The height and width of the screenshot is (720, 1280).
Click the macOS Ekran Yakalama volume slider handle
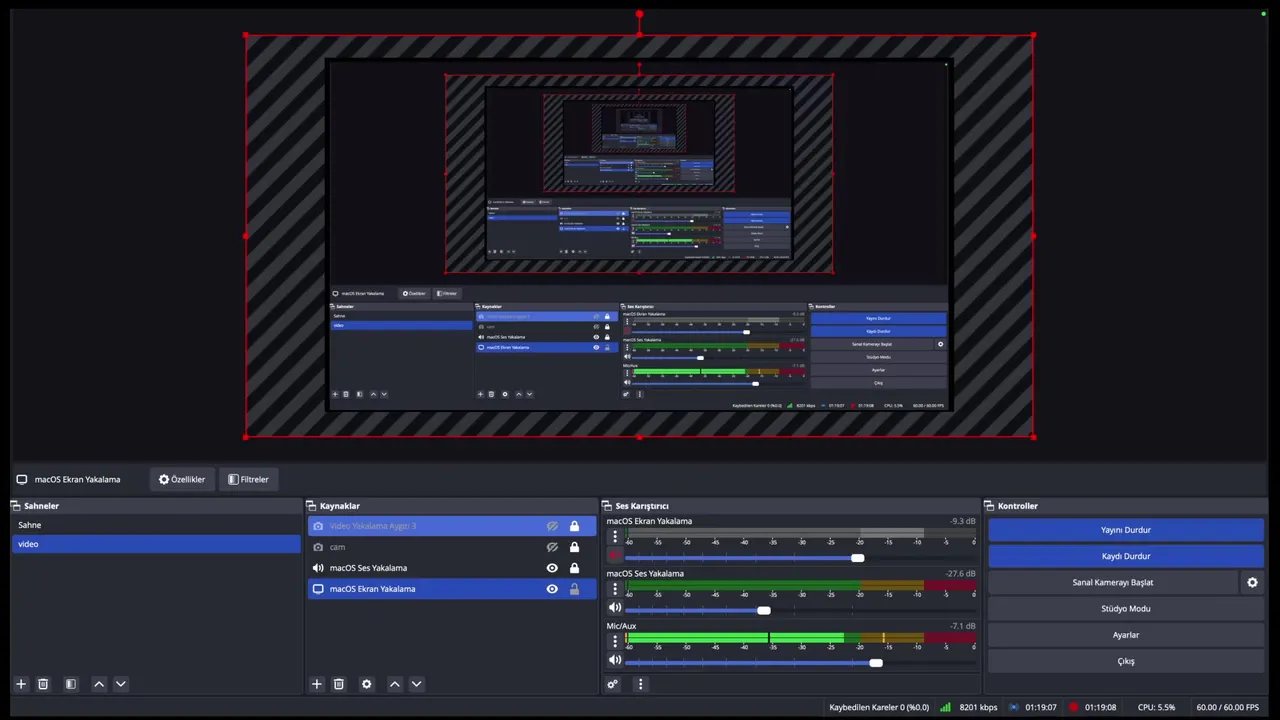pos(857,557)
